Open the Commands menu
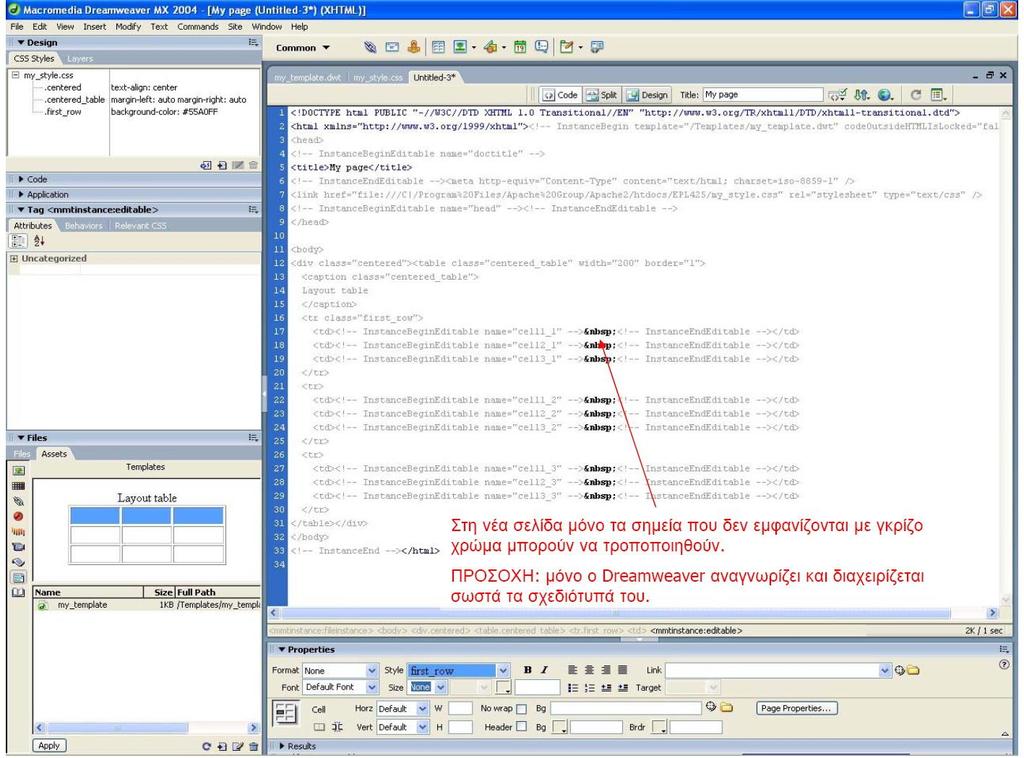Image resolution: width=1024 pixels, height=758 pixels. [198, 27]
